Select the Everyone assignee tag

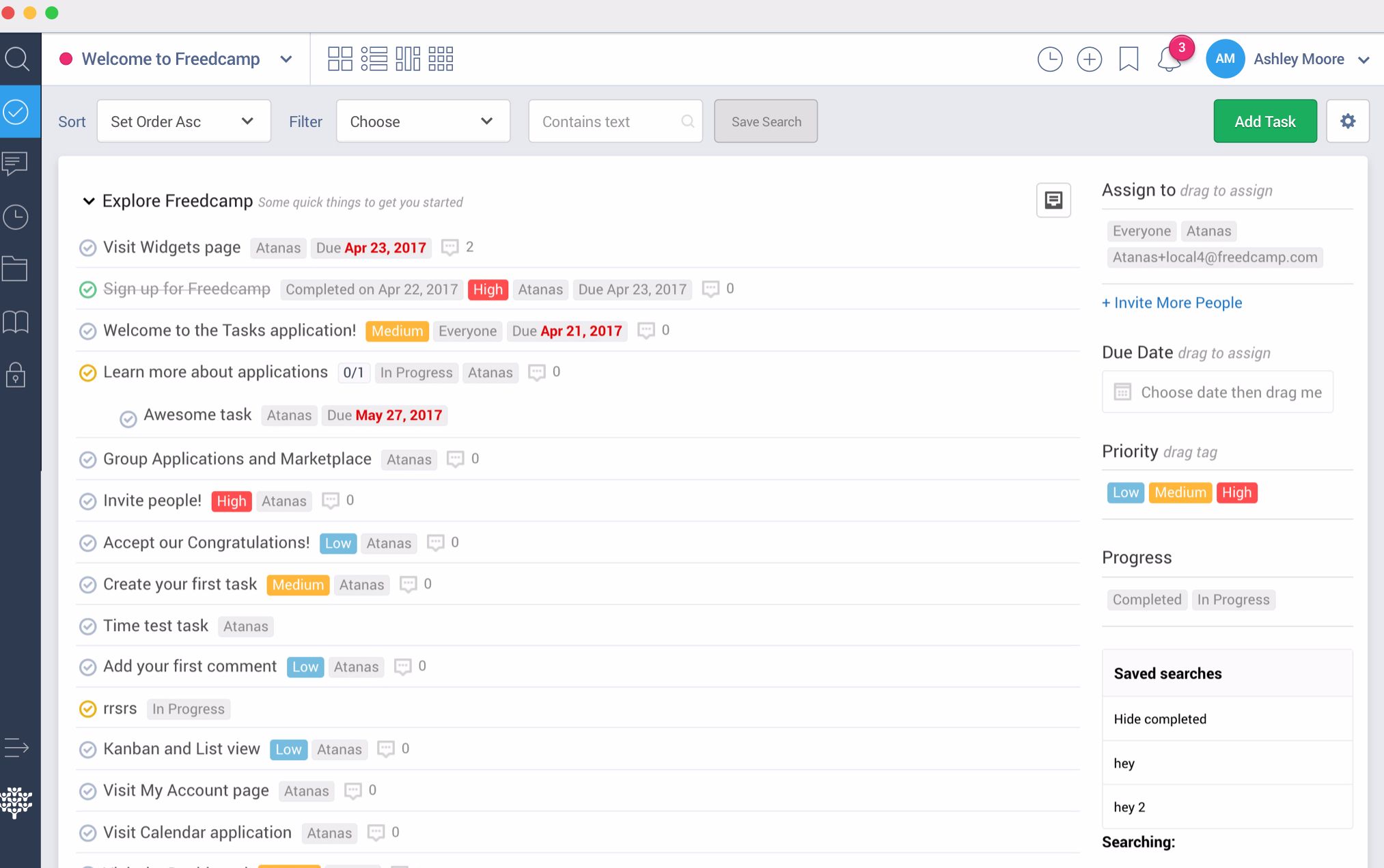pyautogui.click(x=1141, y=231)
